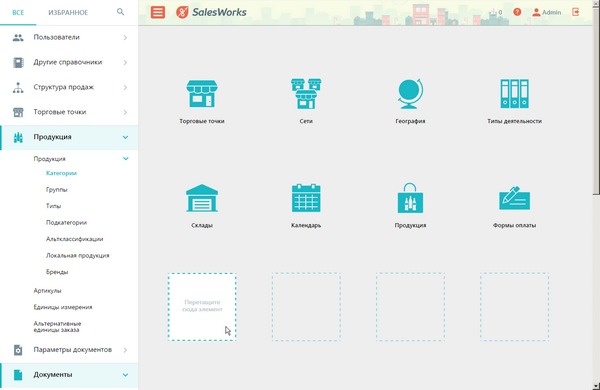Screen dimensions: 600x390
Task: Open the Продукция shopping bag tile
Action: point(410,206)
